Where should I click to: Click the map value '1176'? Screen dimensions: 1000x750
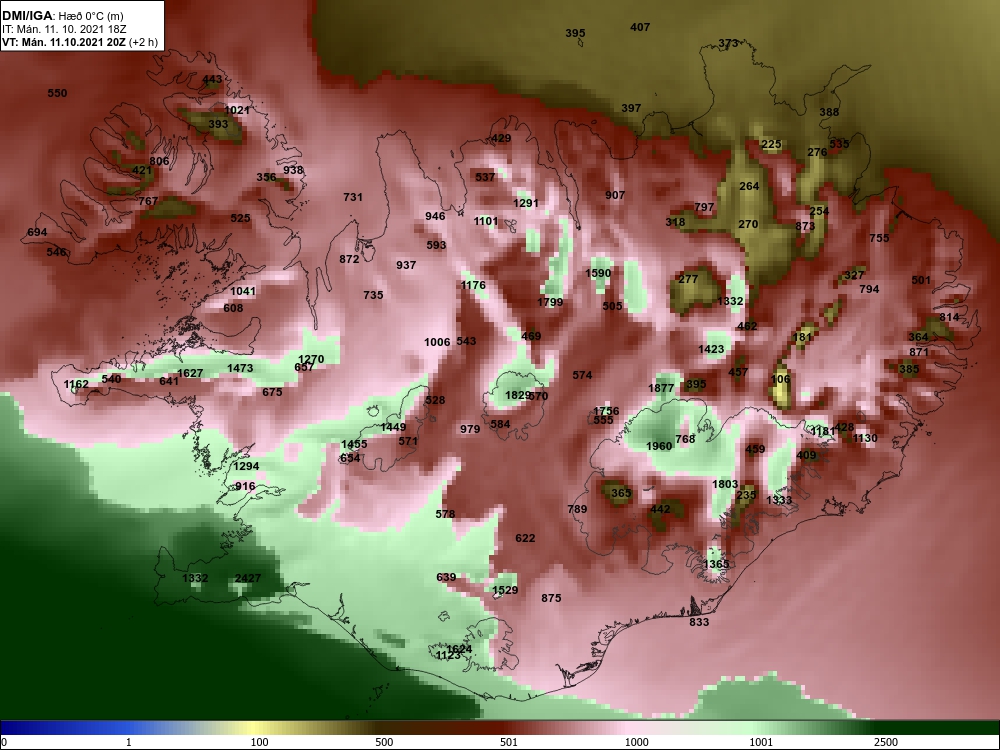pyautogui.click(x=473, y=285)
